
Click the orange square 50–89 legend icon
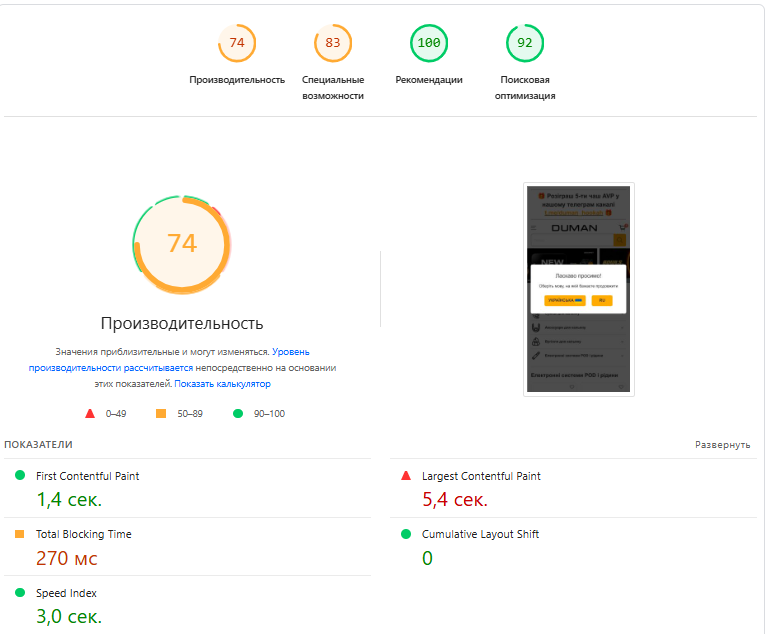tap(161, 413)
